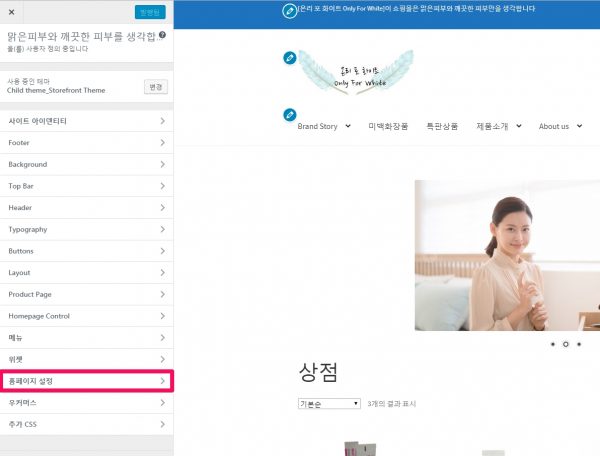Expand the 위젯 section chevron
Screen dimensions: 600x456
point(163,359)
